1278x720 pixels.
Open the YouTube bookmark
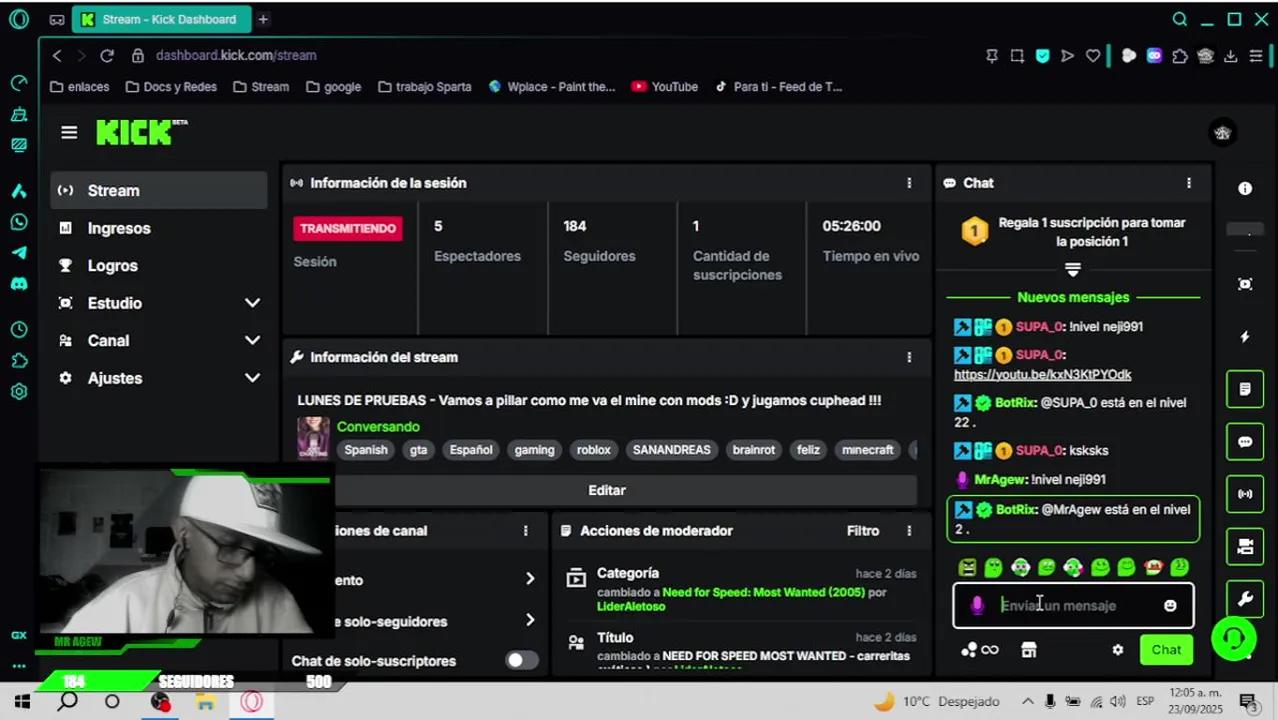pyautogui.click(x=665, y=87)
